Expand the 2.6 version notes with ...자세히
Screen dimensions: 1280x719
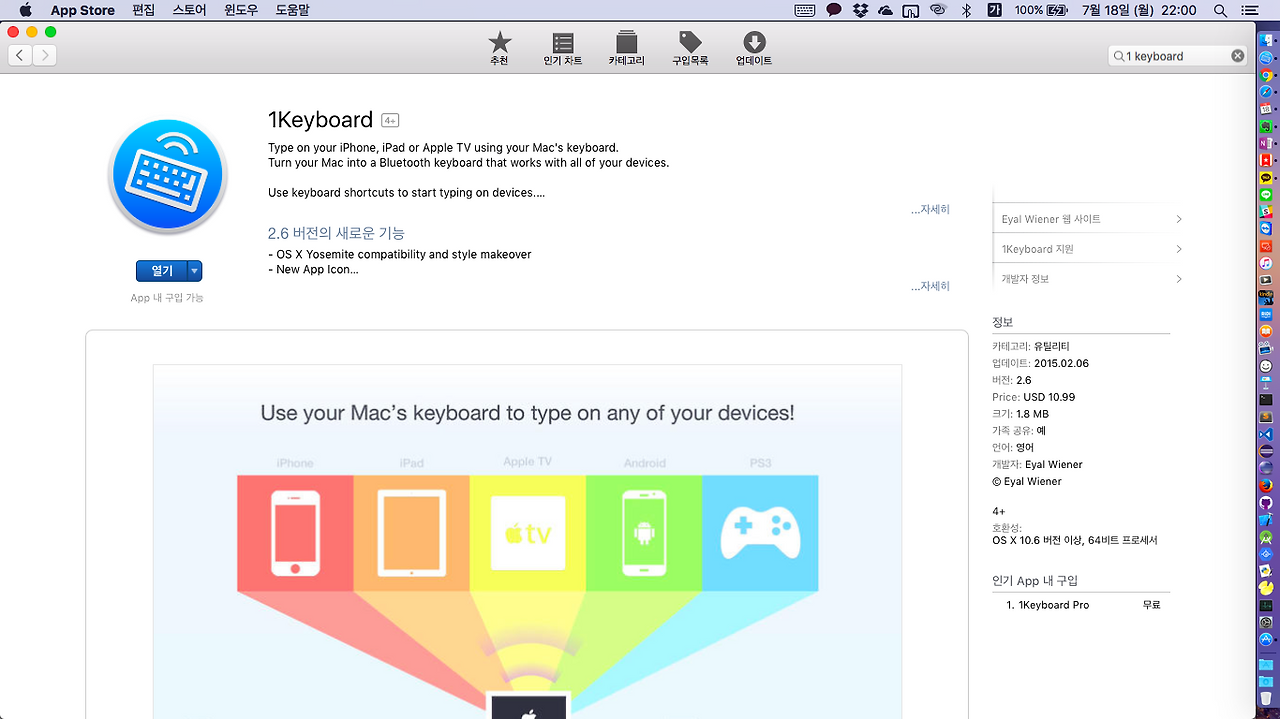(930, 286)
